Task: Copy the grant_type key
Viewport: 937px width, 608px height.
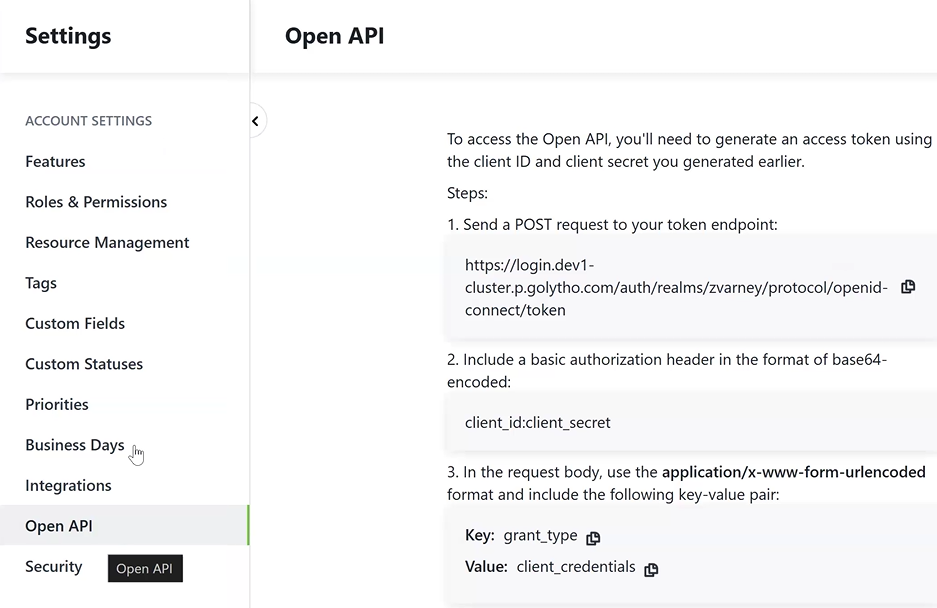Action: pos(593,538)
